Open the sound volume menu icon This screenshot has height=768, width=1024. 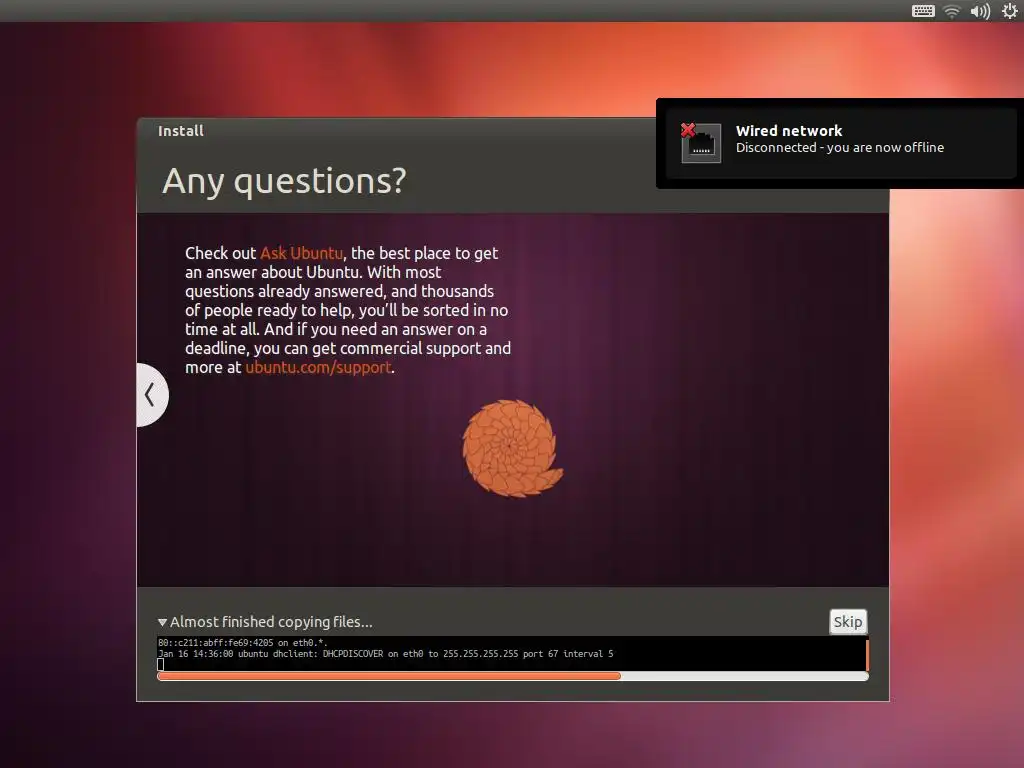pyautogui.click(x=980, y=11)
